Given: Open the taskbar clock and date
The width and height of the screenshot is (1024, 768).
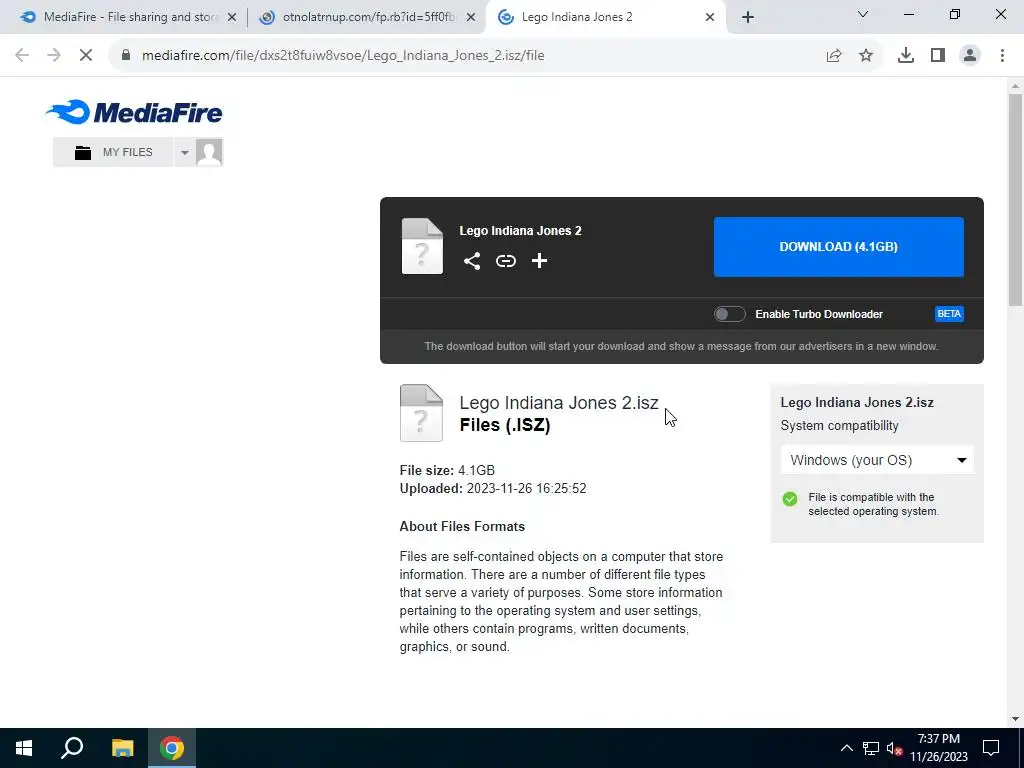Looking at the screenshot, I should point(939,748).
